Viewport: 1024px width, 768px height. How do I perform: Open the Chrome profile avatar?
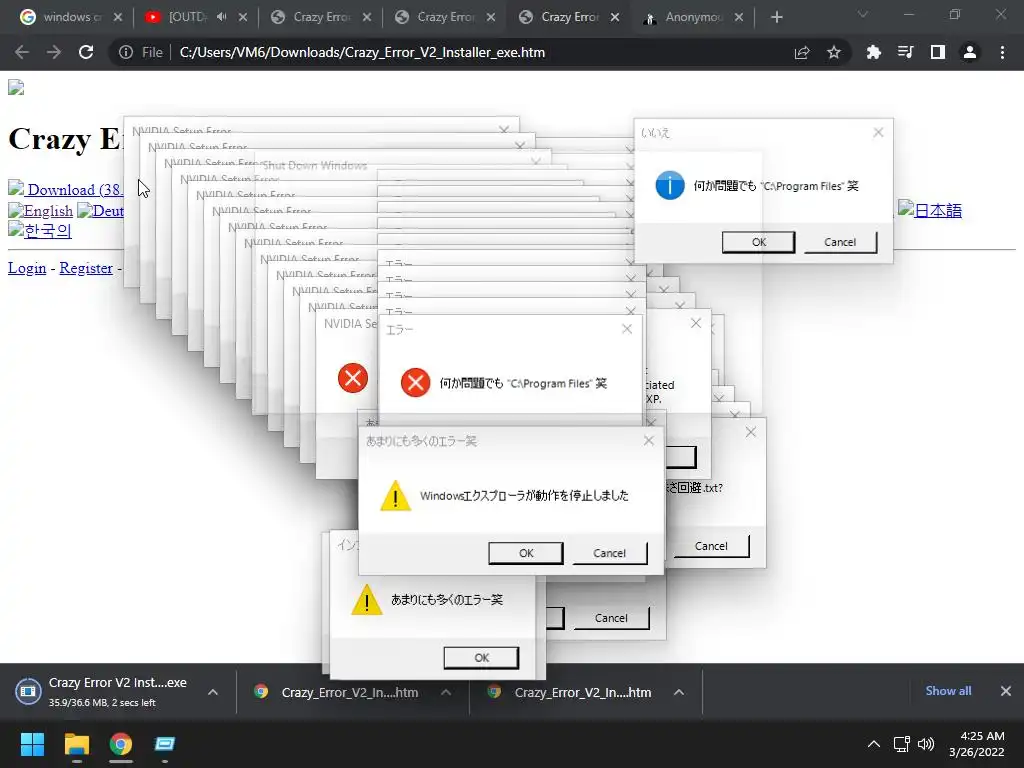click(x=970, y=52)
